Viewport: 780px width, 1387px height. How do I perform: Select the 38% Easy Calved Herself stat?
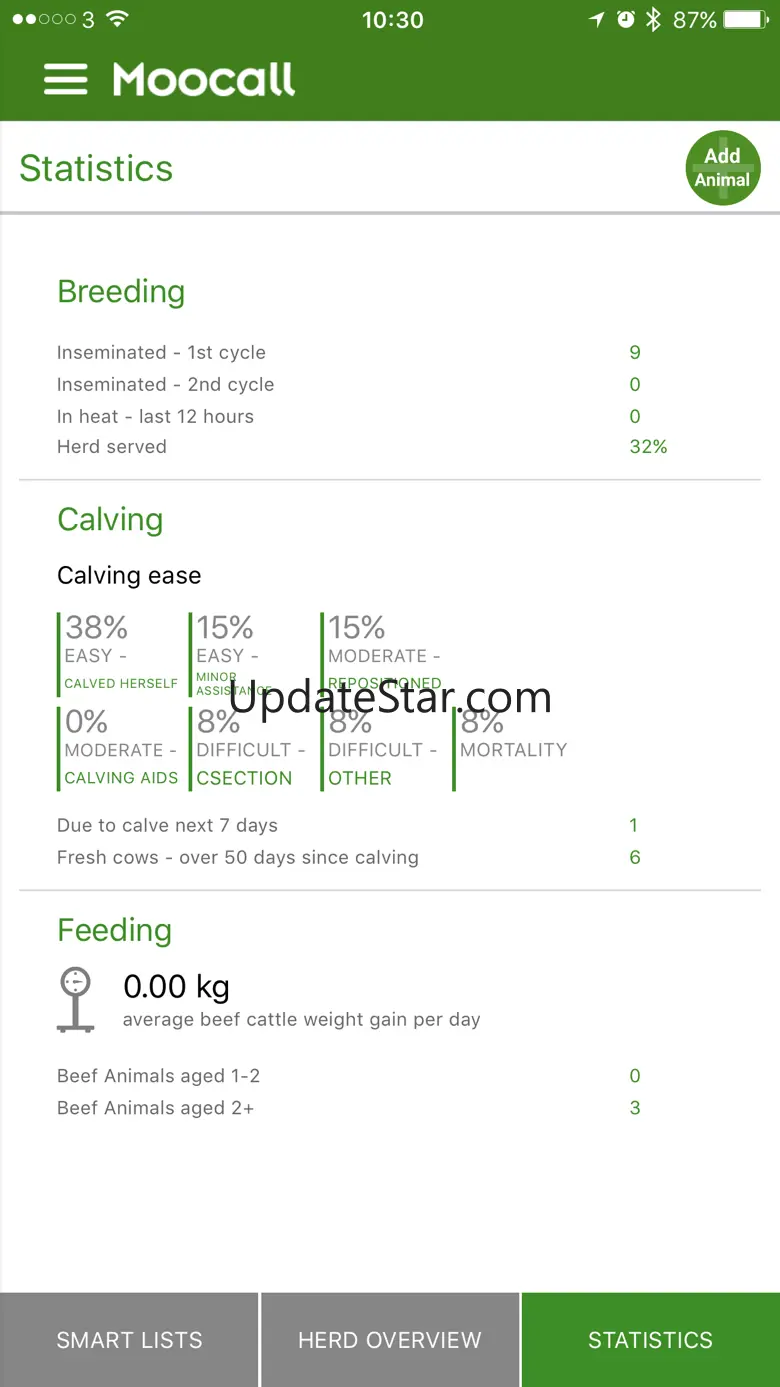point(120,653)
